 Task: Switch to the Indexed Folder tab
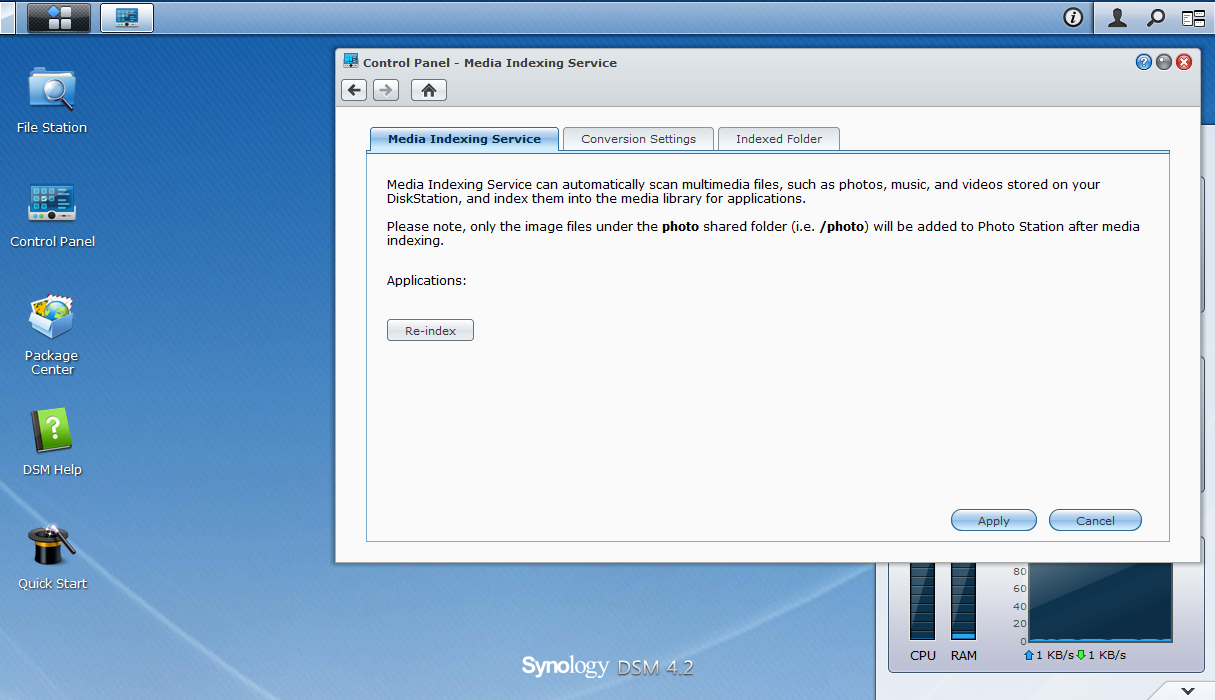tap(779, 139)
